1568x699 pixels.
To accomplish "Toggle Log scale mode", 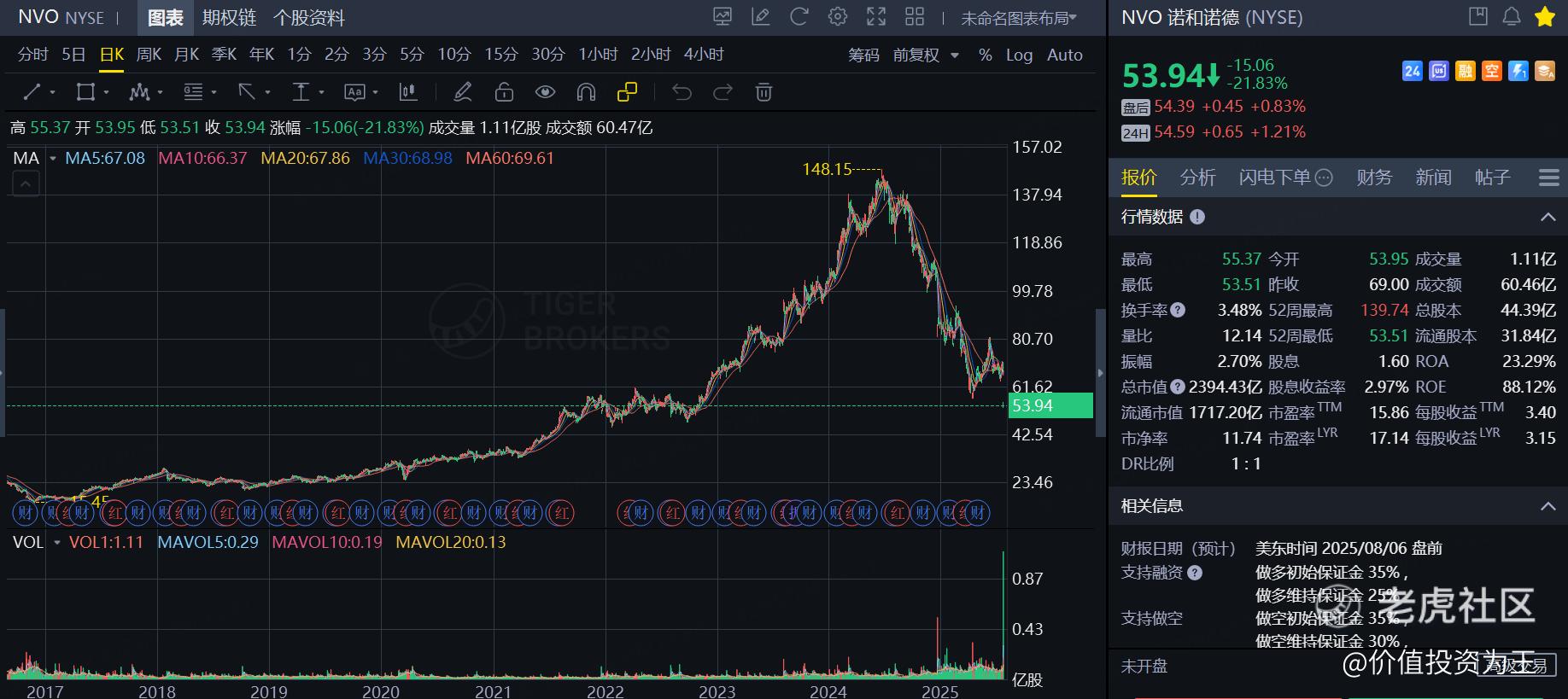I will tap(1019, 55).
